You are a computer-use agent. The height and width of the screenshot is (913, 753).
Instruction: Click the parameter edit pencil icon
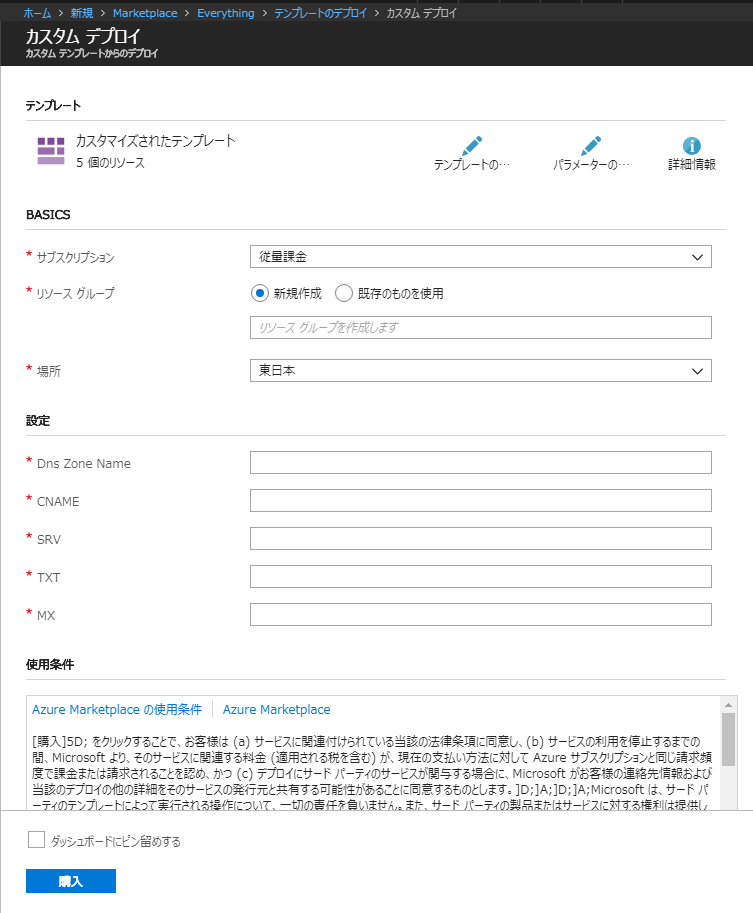591,146
